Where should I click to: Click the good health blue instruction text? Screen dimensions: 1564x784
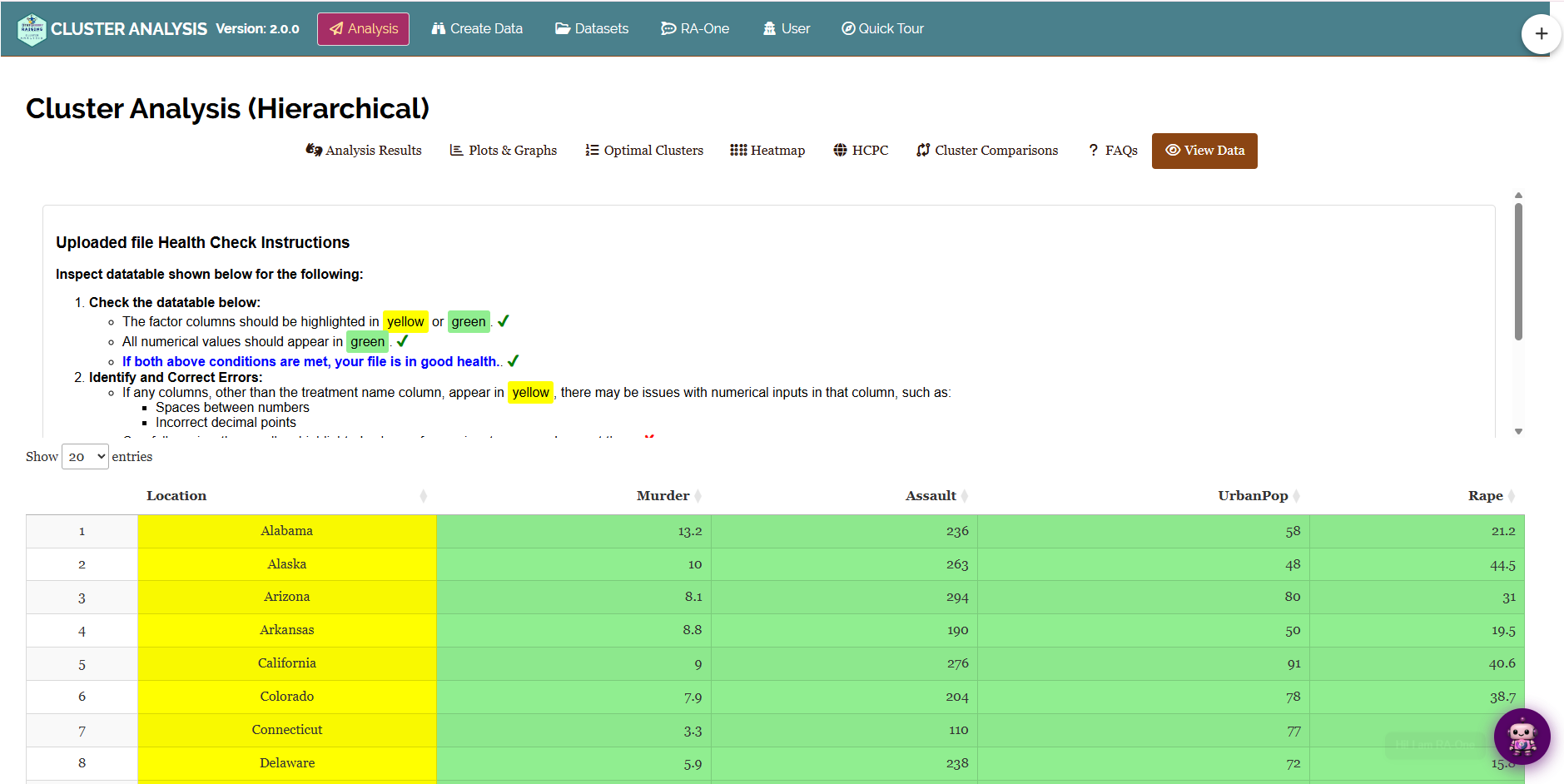tap(312, 361)
